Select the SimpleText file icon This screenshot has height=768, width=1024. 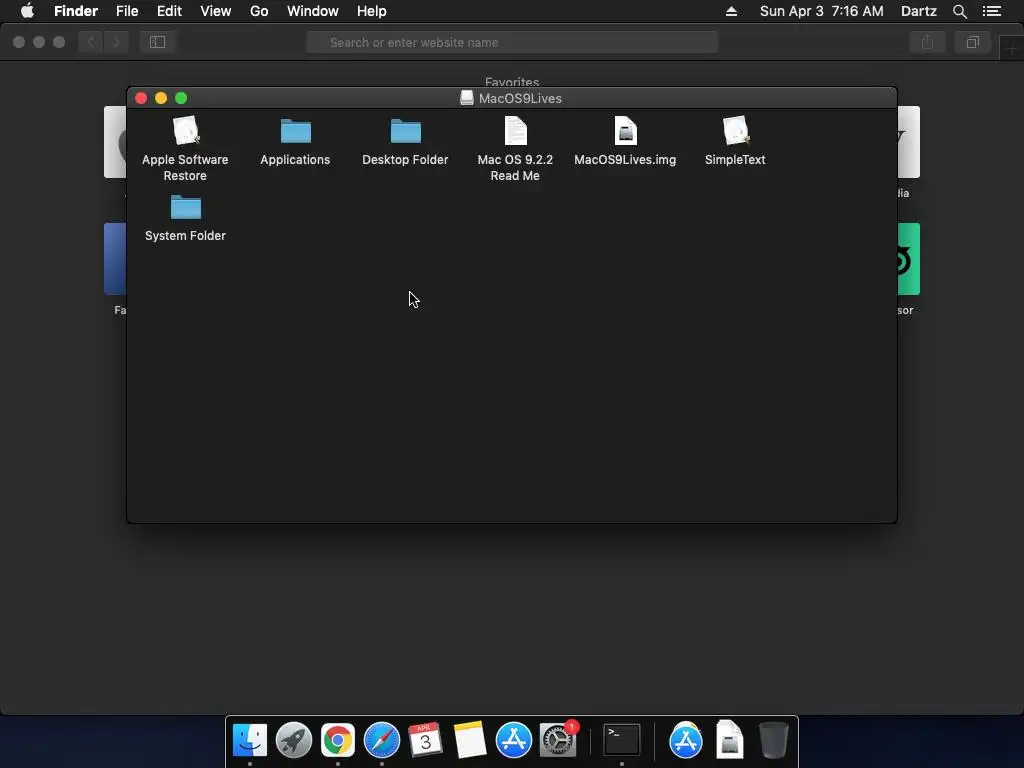(x=735, y=131)
